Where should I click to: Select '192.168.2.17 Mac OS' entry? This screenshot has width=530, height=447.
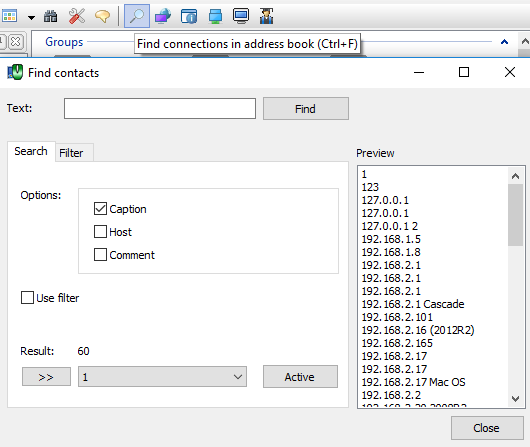pos(413,382)
